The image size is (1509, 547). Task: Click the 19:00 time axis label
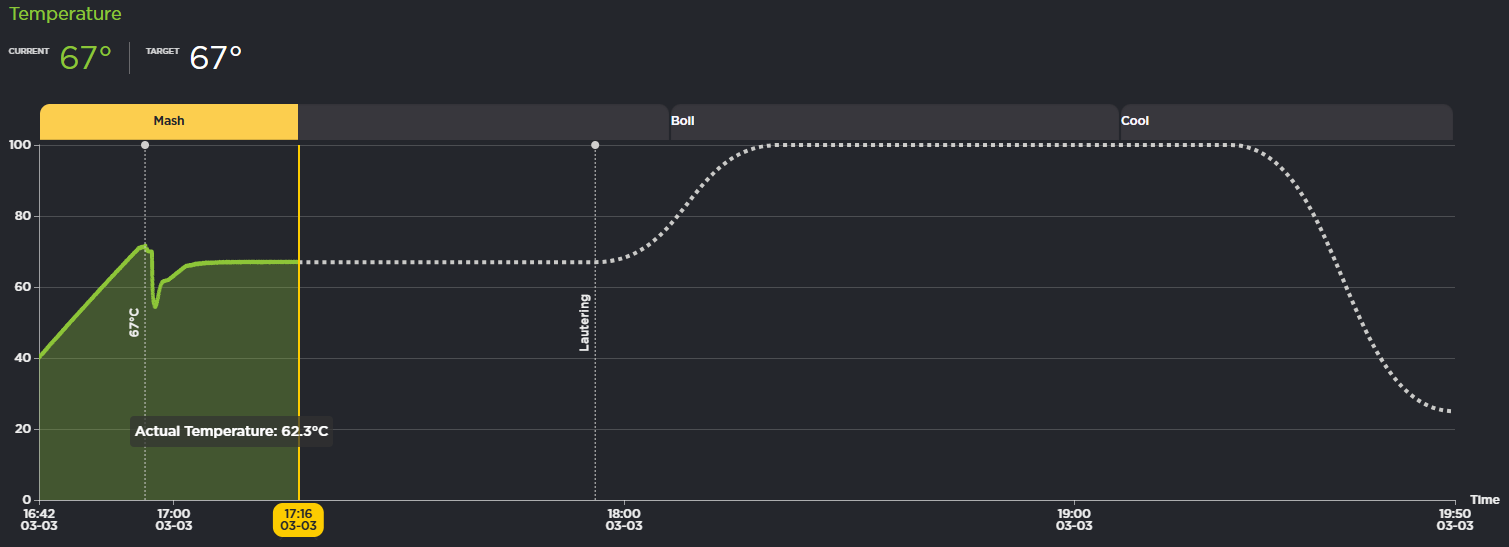(x=1074, y=519)
